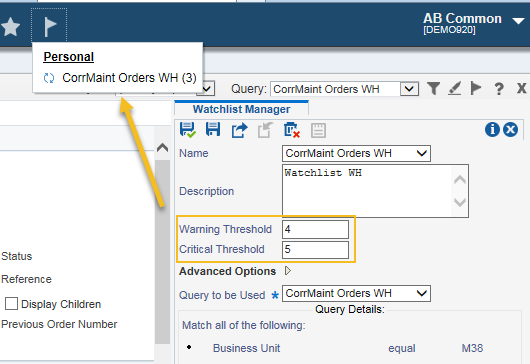Open the Query to be Used dropdown
The image size is (530, 364).
356,293
